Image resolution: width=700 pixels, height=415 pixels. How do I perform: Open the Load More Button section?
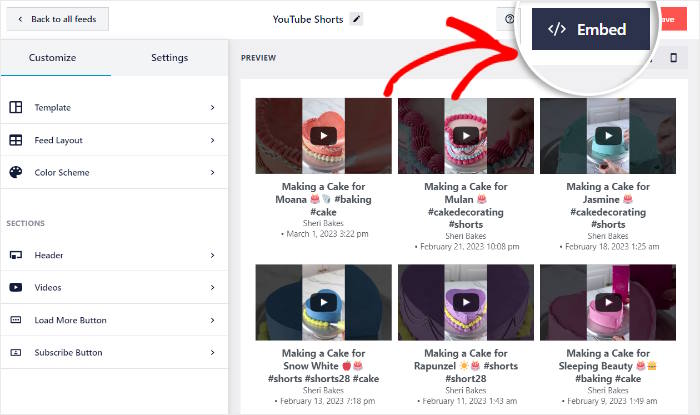(114, 320)
